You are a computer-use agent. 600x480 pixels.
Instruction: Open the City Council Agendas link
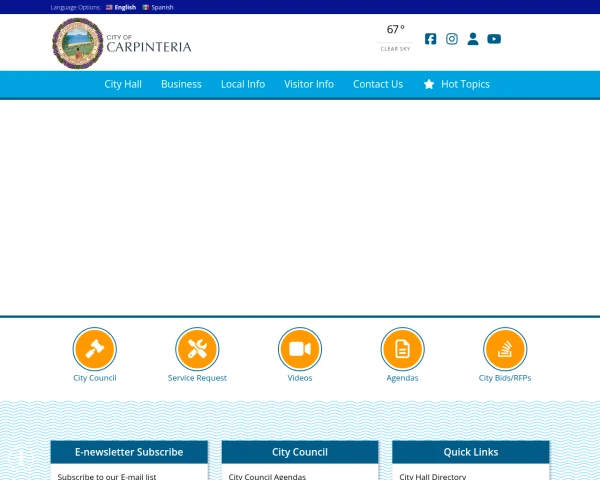click(267, 477)
